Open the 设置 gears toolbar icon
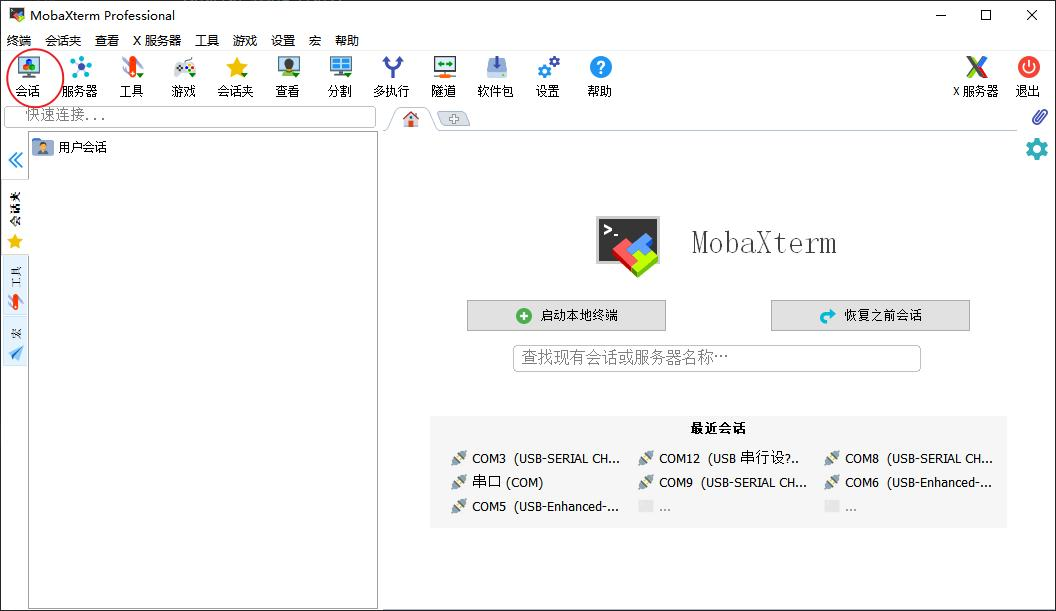 tap(548, 77)
